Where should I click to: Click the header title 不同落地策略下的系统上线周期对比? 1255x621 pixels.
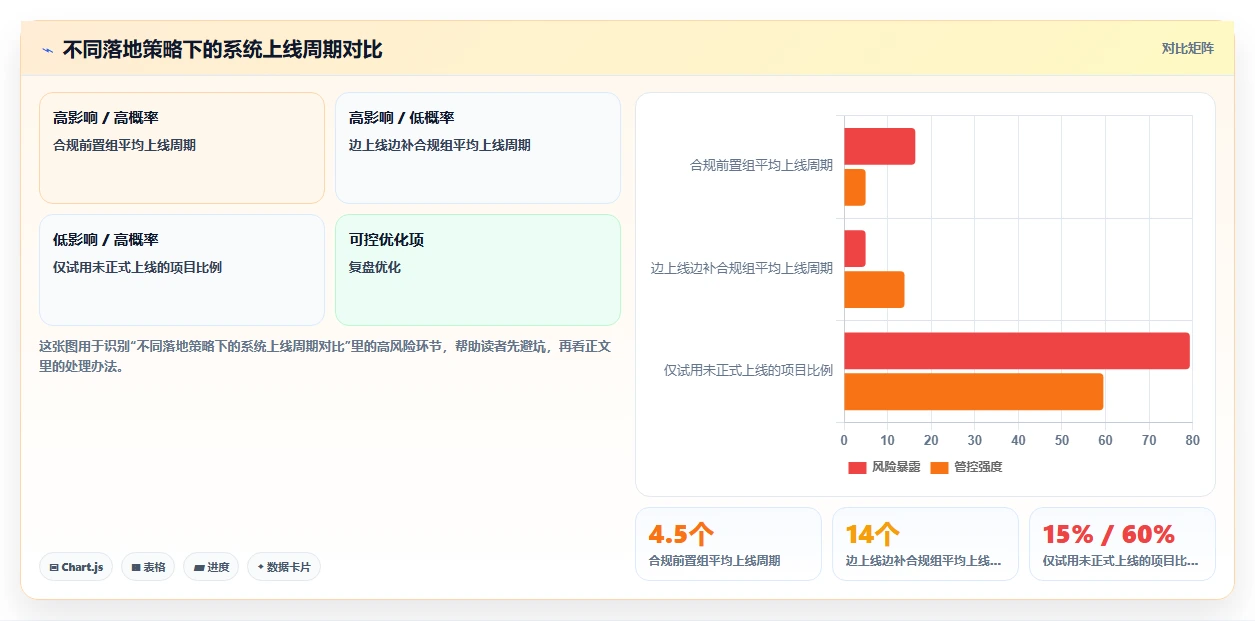point(222,50)
